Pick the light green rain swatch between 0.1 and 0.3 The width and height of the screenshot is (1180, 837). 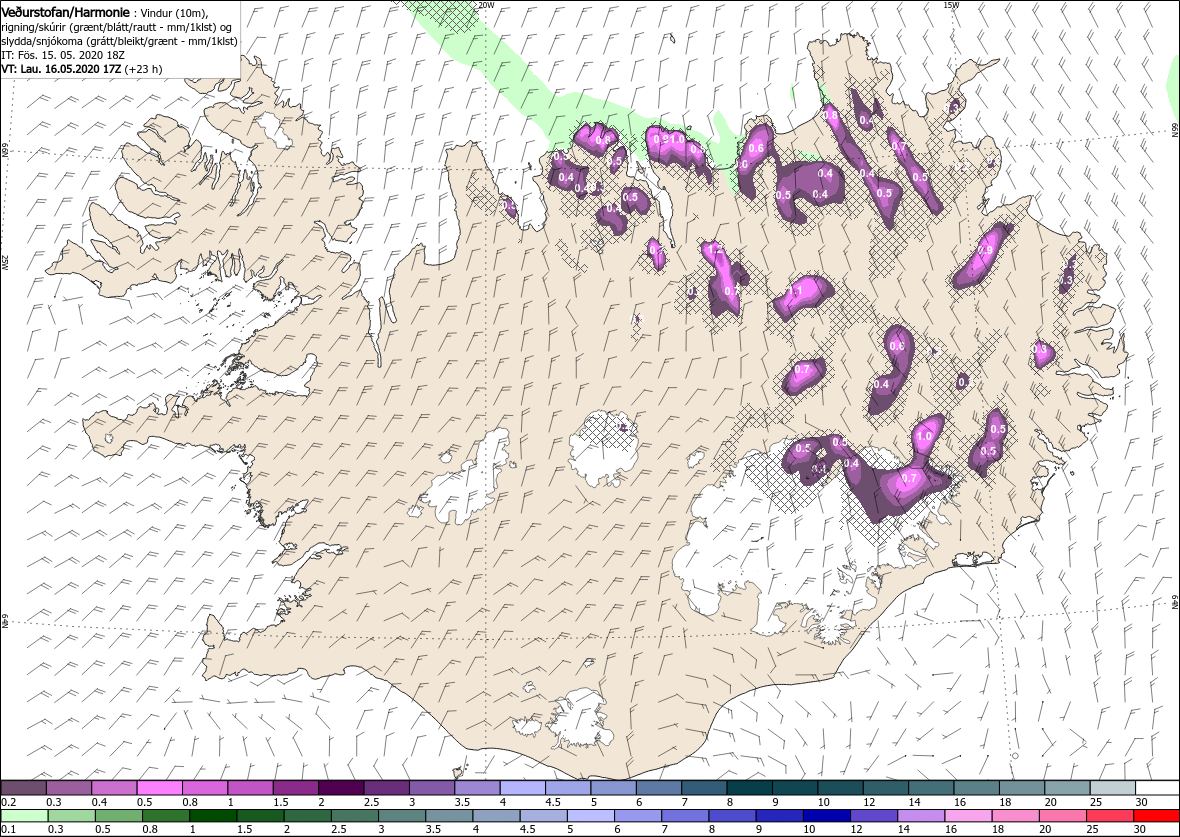pyautogui.click(x=24, y=816)
